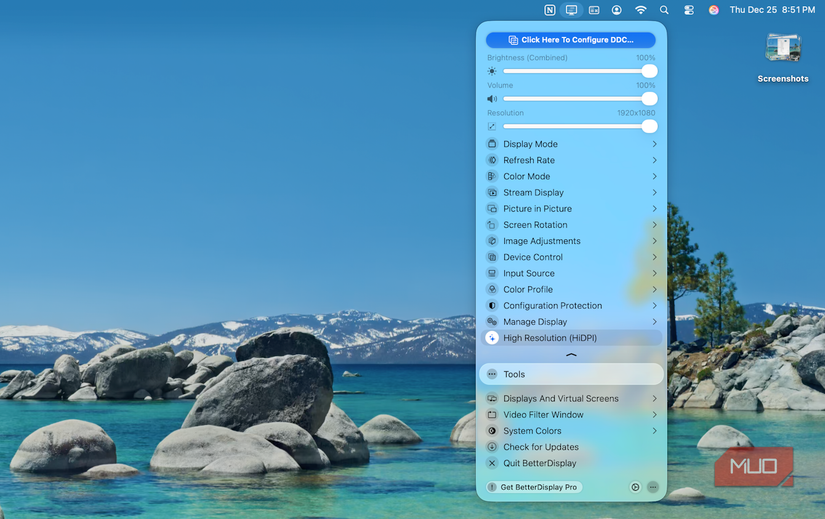Select Quit BetterDisplay
Viewport: 825px width, 519px height.
click(x=571, y=463)
